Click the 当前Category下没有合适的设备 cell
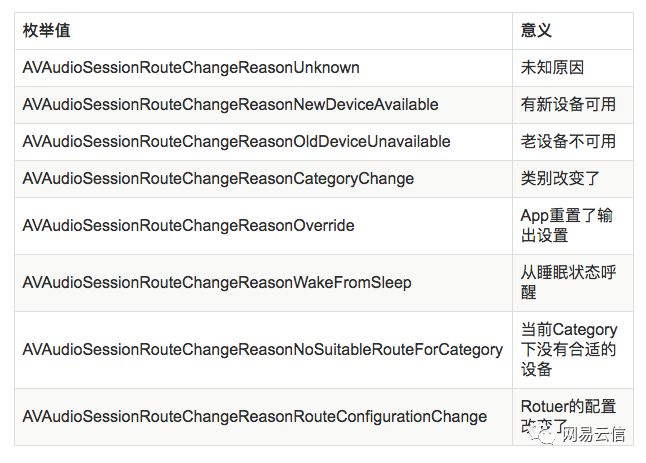Screen dimensions: 646x463 [568, 350]
